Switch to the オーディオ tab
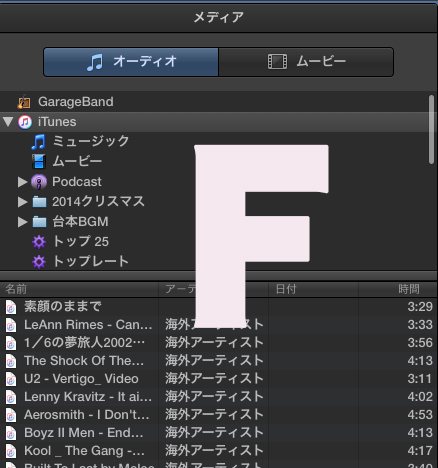This screenshot has width=438, height=468. (x=131, y=62)
